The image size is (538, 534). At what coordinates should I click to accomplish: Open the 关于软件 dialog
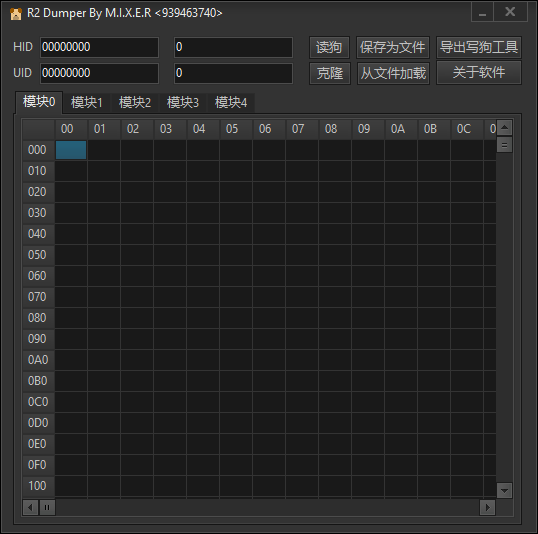click(479, 73)
